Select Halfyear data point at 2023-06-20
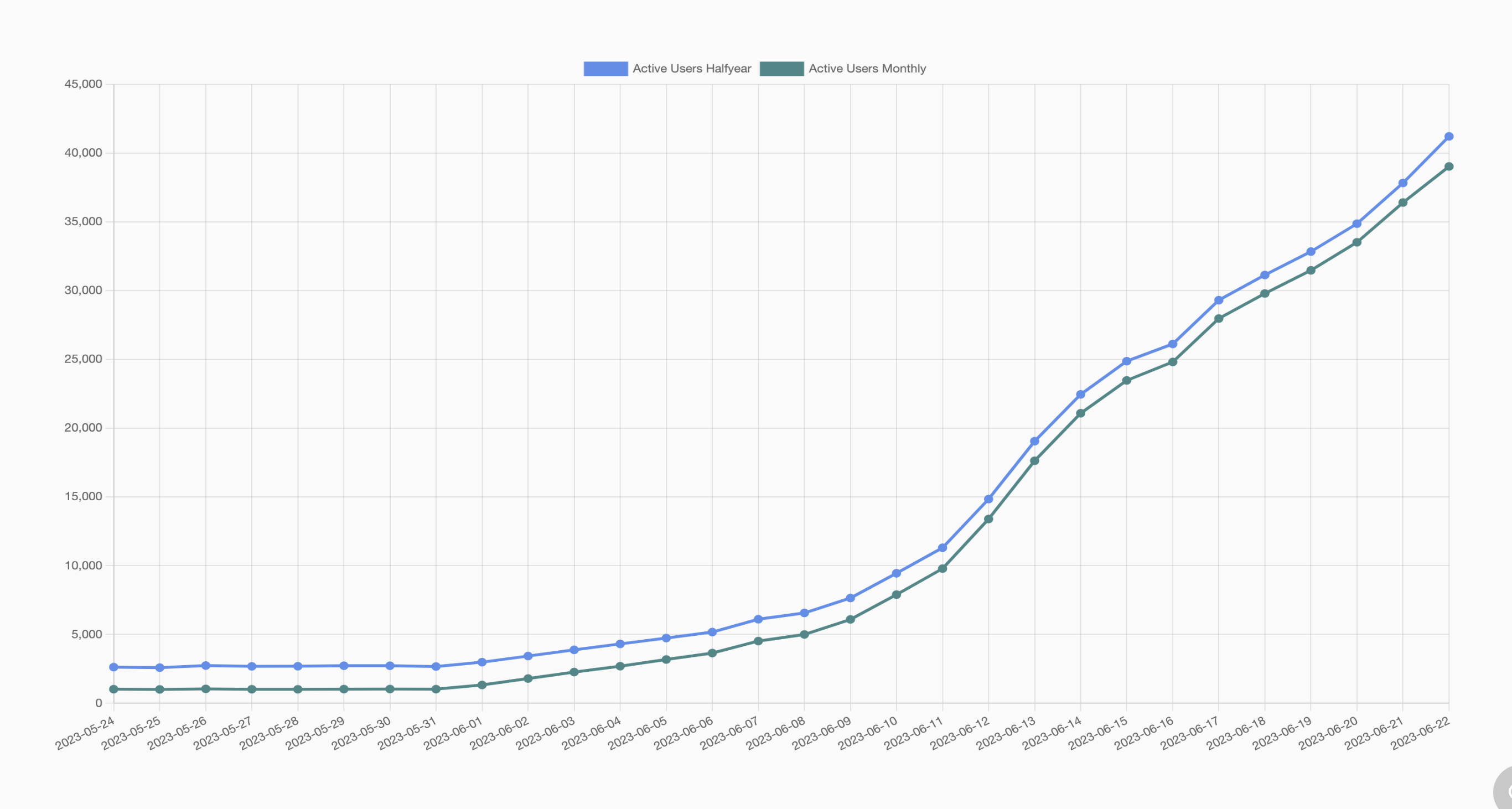 coord(1356,224)
